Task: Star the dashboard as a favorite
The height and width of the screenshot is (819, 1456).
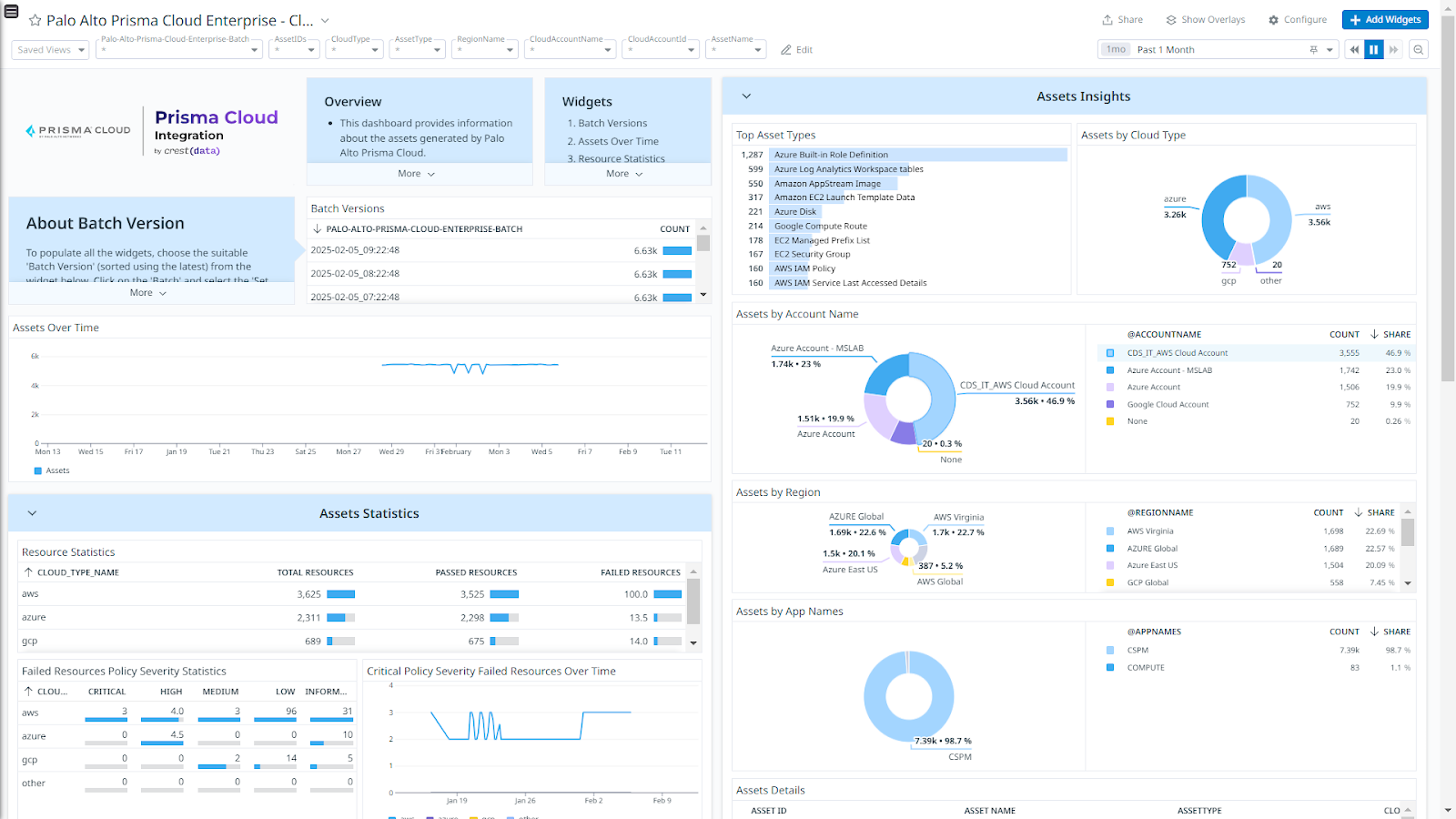Action: click(35, 20)
